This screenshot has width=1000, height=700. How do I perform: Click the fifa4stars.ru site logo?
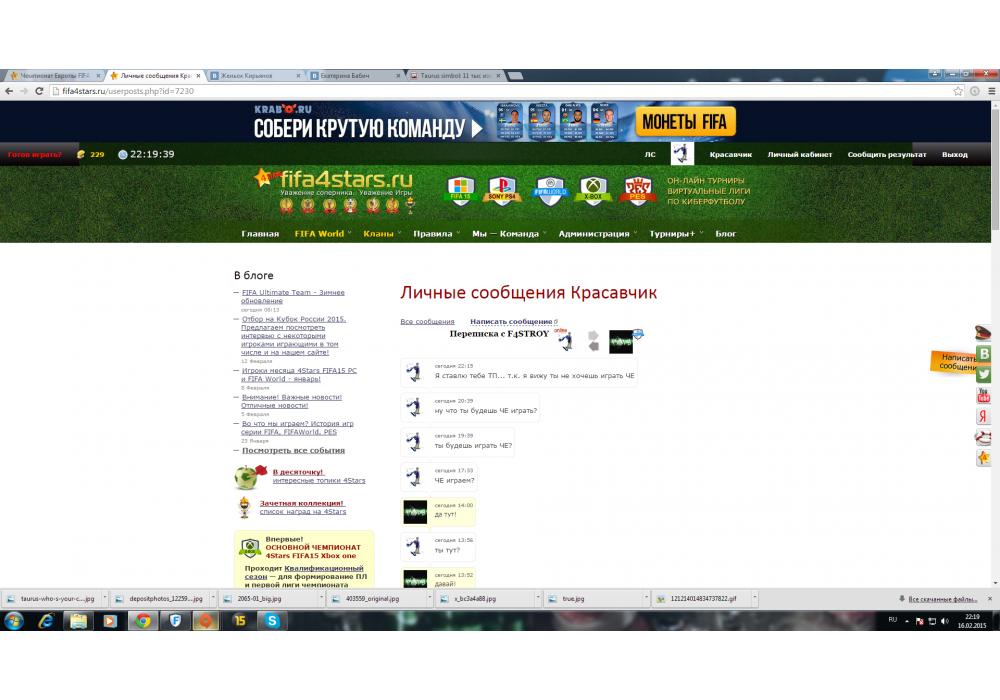coord(334,180)
